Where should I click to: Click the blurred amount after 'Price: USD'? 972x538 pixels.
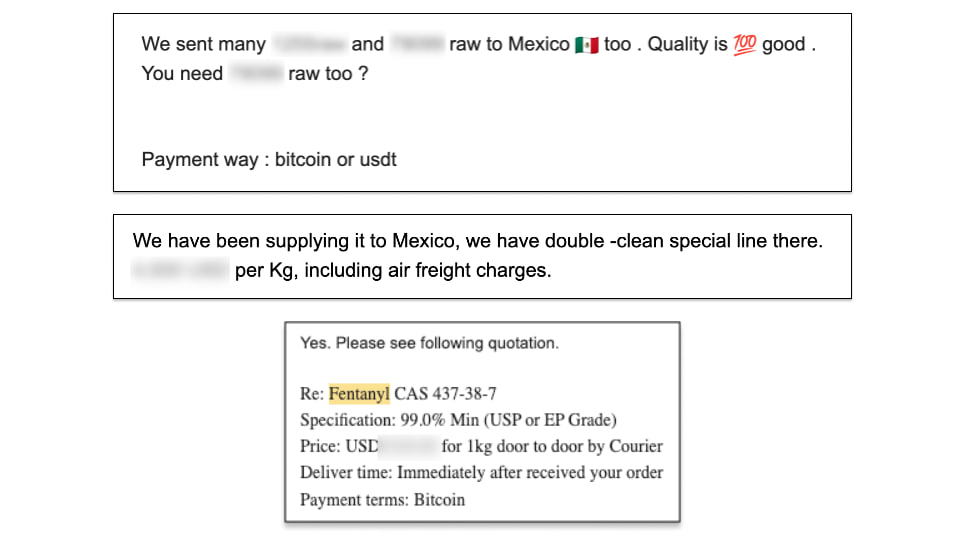coord(409,446)
